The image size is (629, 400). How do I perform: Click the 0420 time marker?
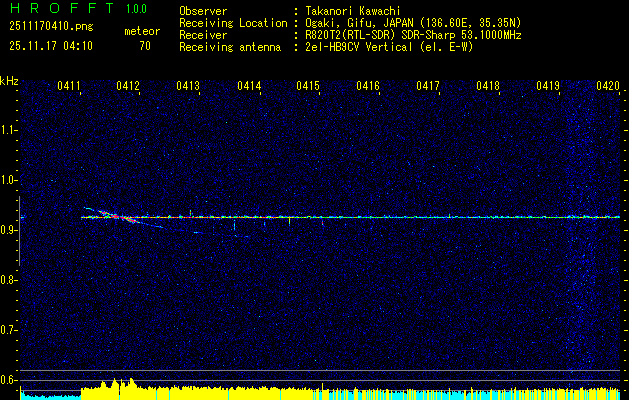(608, 87)
